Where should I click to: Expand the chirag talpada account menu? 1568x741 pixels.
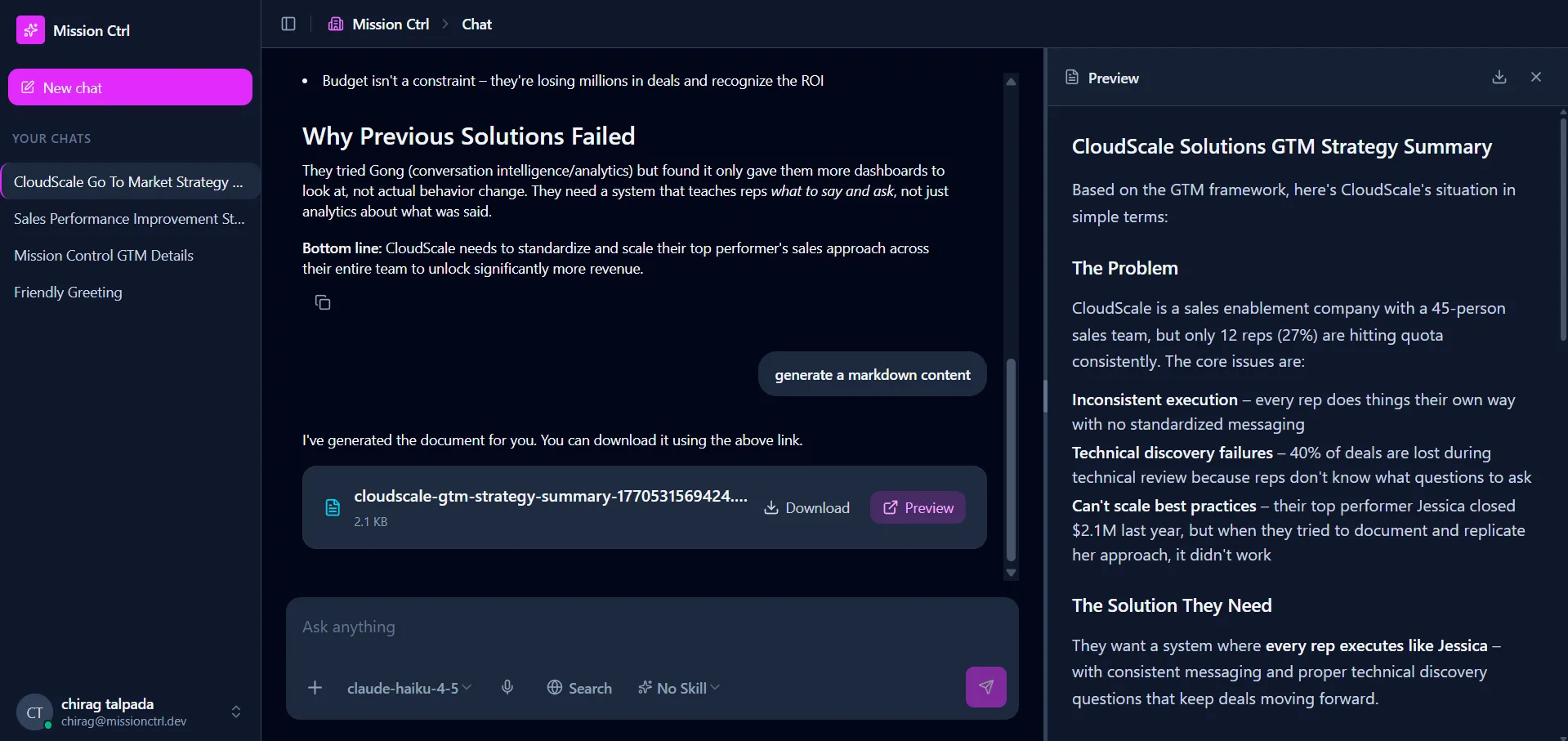235,712
